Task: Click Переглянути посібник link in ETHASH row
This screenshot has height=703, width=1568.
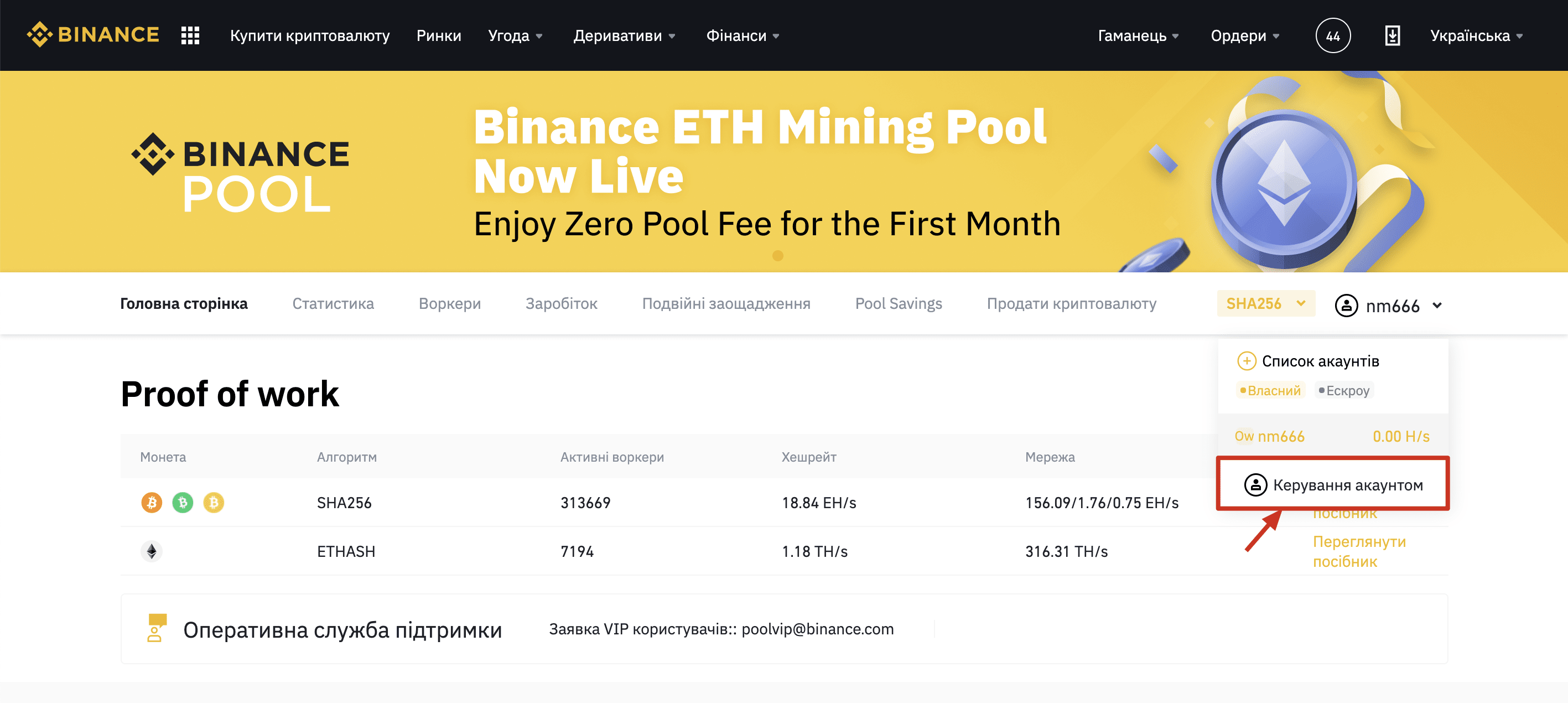Action: tap(1359, 551)
